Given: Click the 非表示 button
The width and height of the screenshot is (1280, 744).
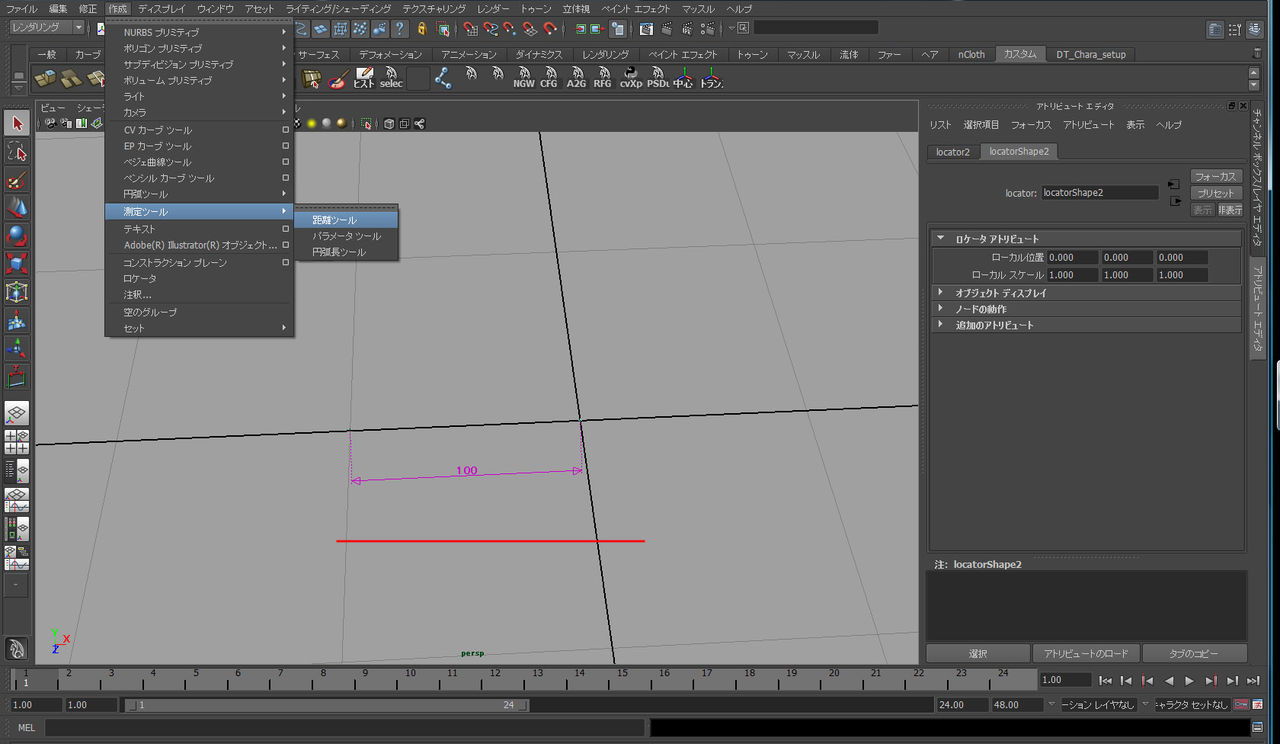Looking at the screenshot, I should pyautogui.click(x=1230, y=210).
